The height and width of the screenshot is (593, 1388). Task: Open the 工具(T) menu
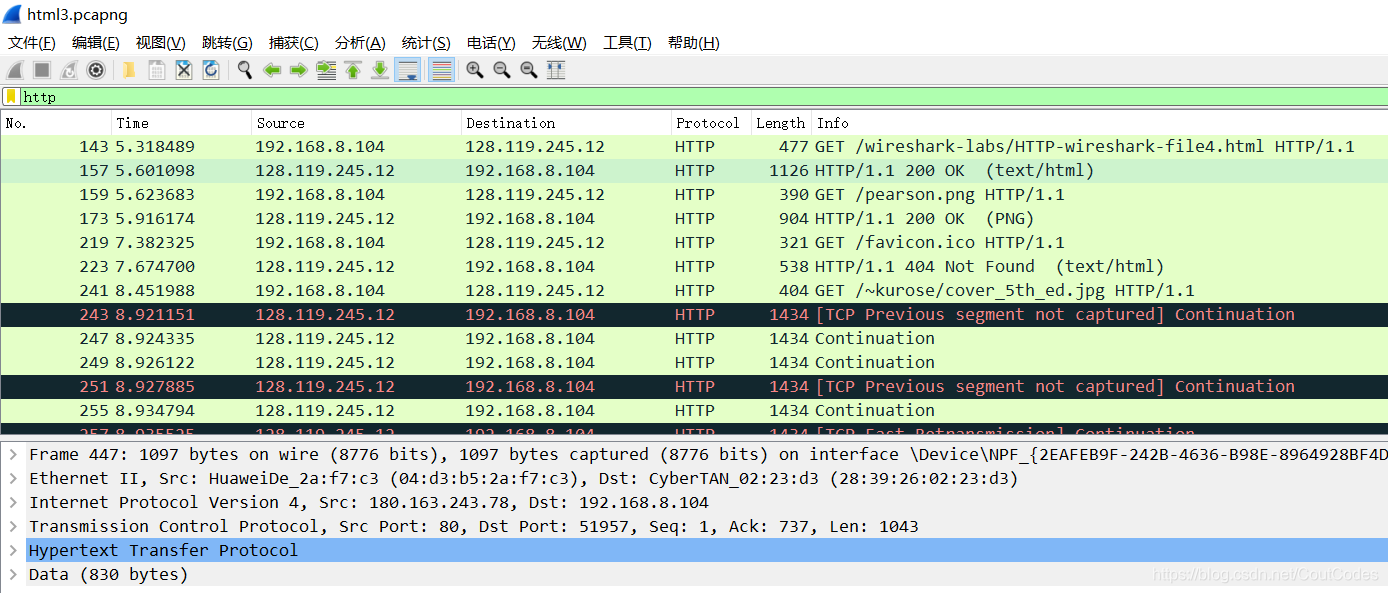coord(627,43)
